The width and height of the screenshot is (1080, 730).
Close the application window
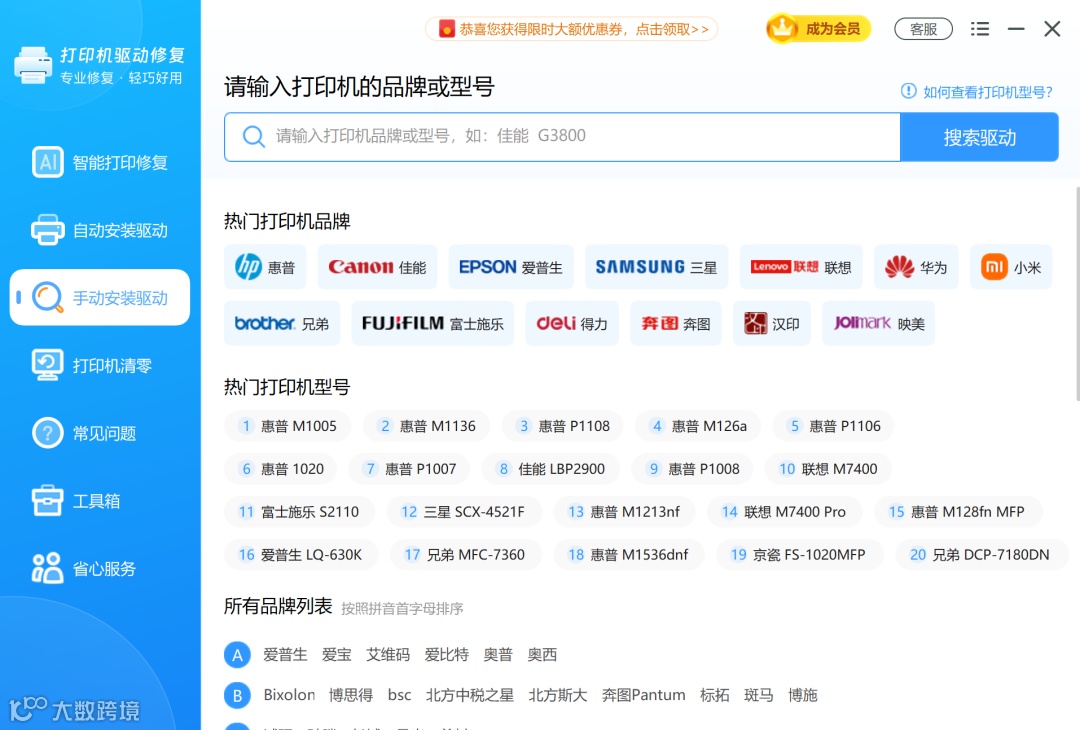point(1052,29)
